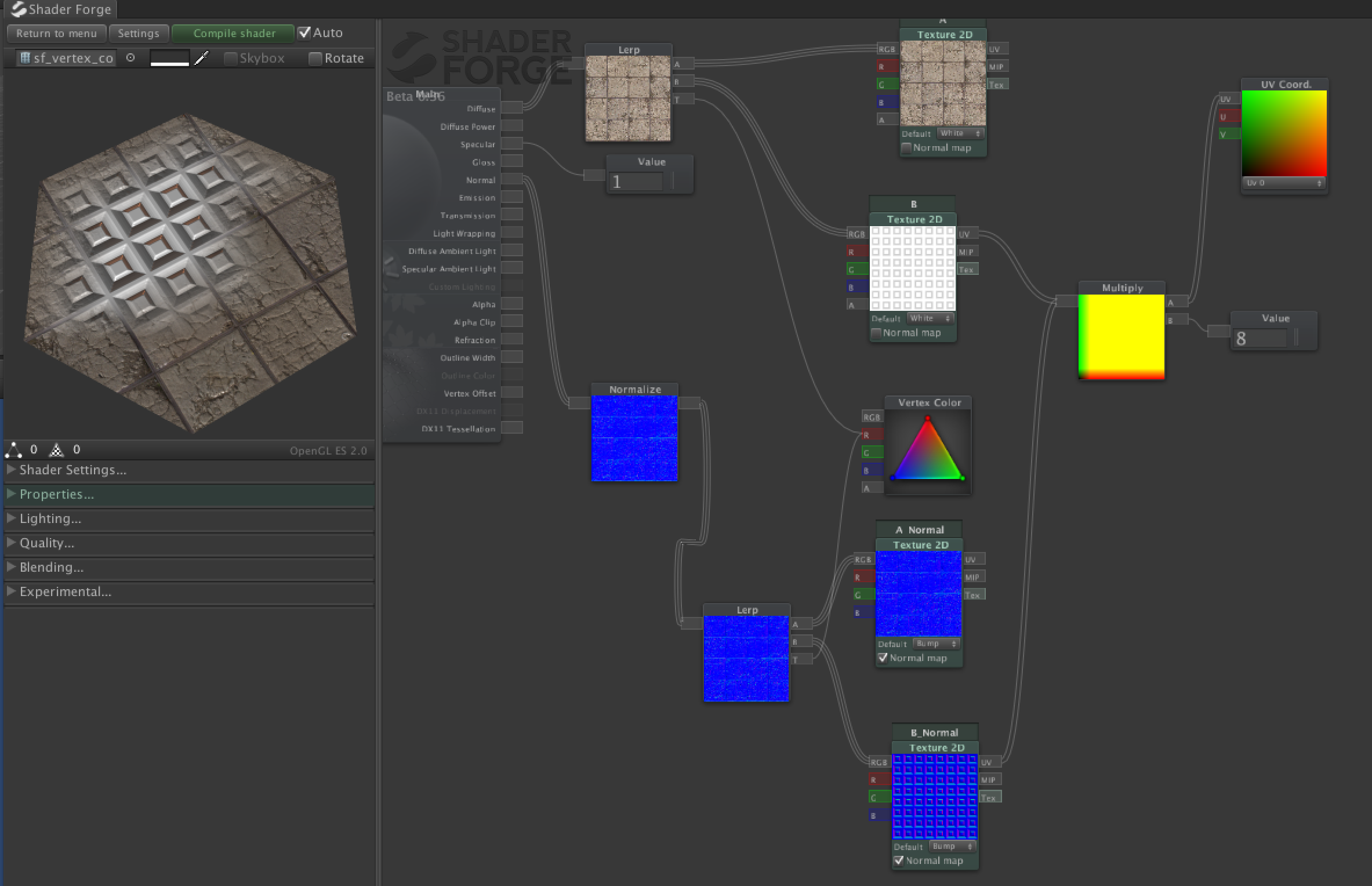
Task: Expand the Quality section
Action: 189,543
